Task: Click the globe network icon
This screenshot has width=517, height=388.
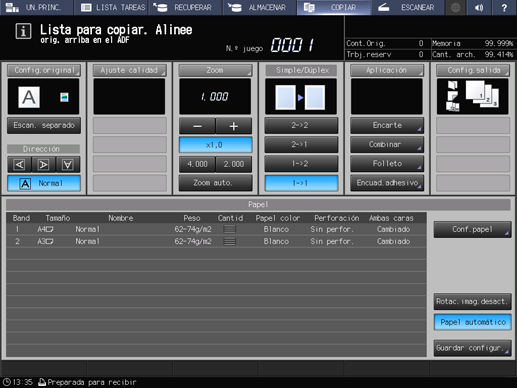Action: (x=455, y=7)
